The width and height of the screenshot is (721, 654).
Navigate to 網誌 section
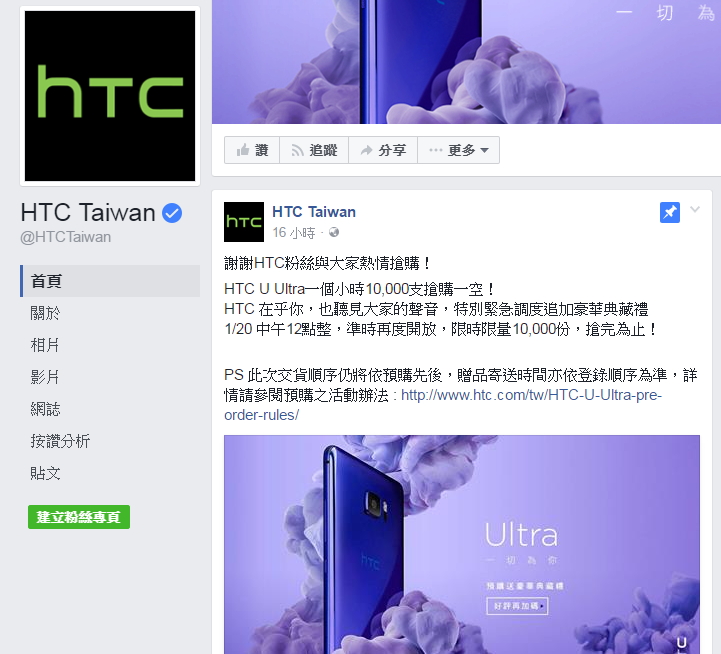click(45, 409)
